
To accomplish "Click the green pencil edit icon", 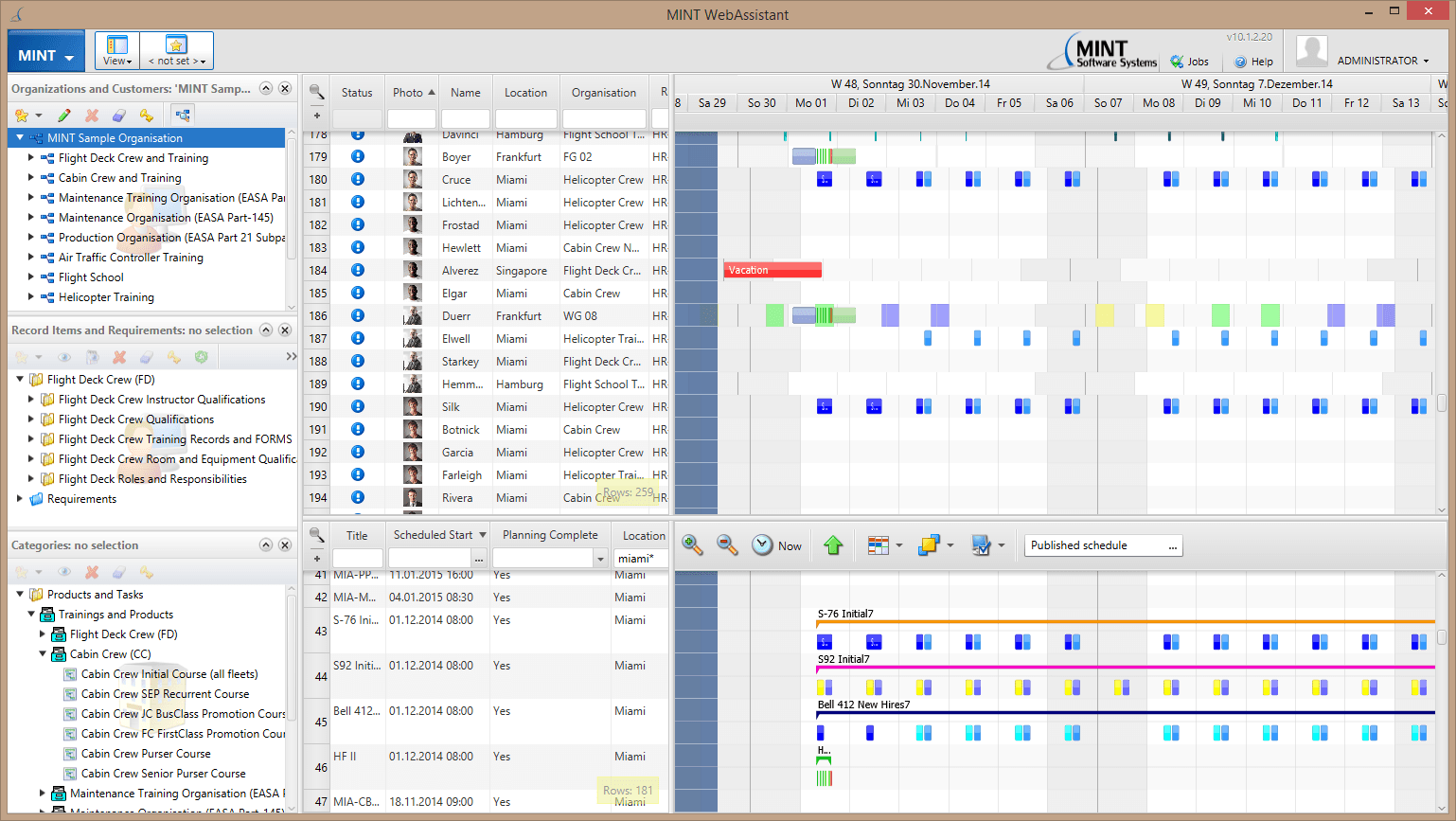I will click(64, 116).
